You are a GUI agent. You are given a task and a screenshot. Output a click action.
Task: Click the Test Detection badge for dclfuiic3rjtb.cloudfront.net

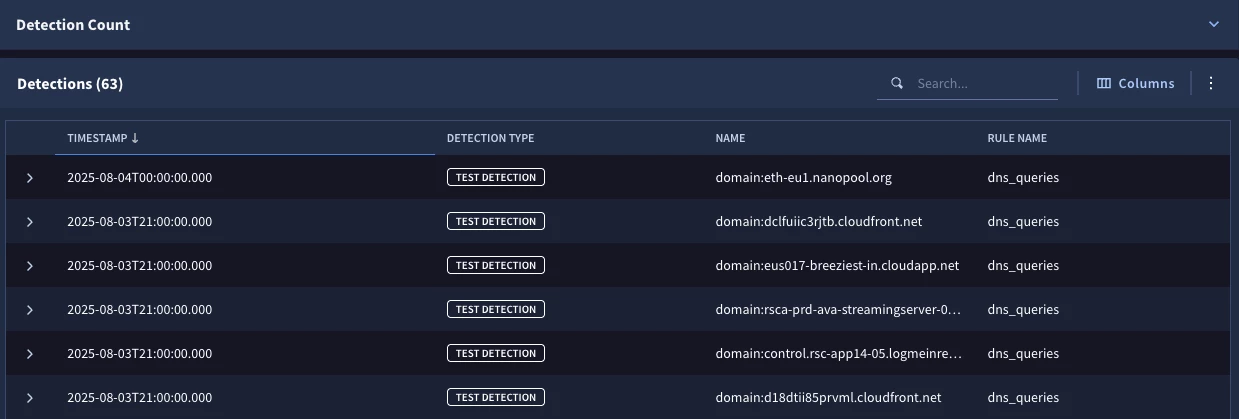(496, 222)
